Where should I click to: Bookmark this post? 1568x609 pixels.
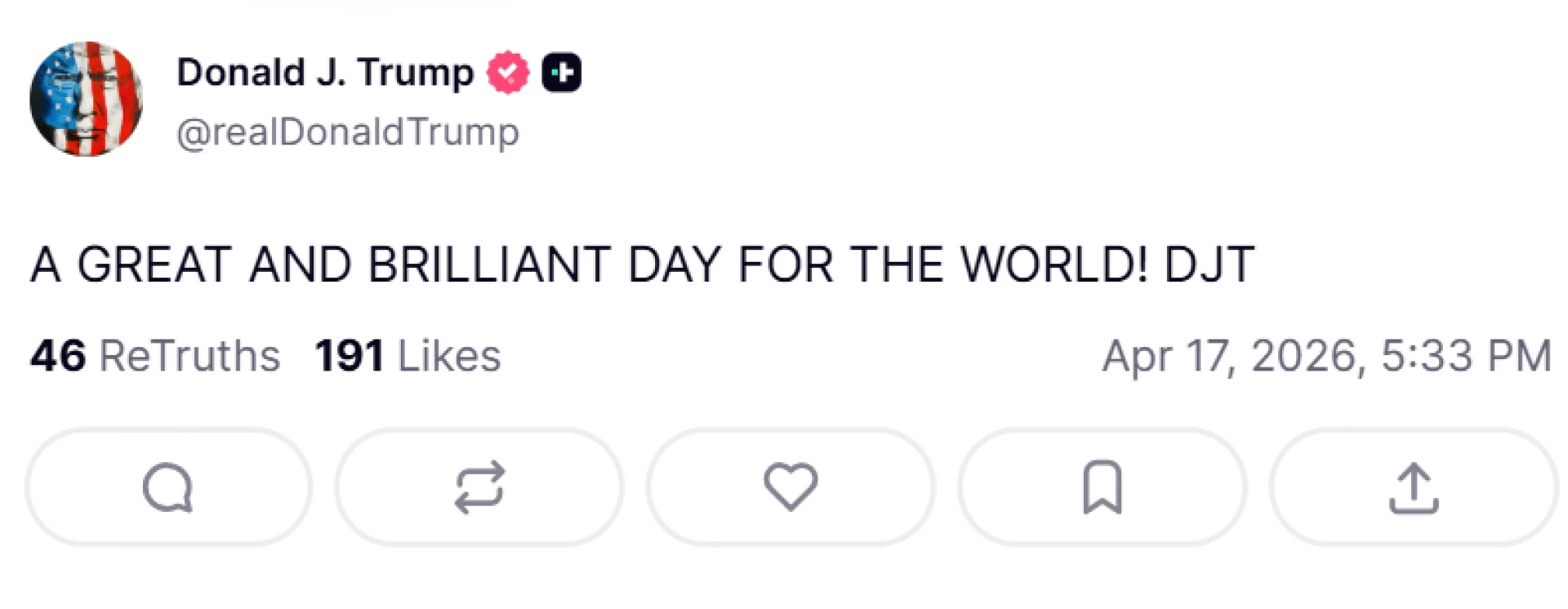point(1102,487)
